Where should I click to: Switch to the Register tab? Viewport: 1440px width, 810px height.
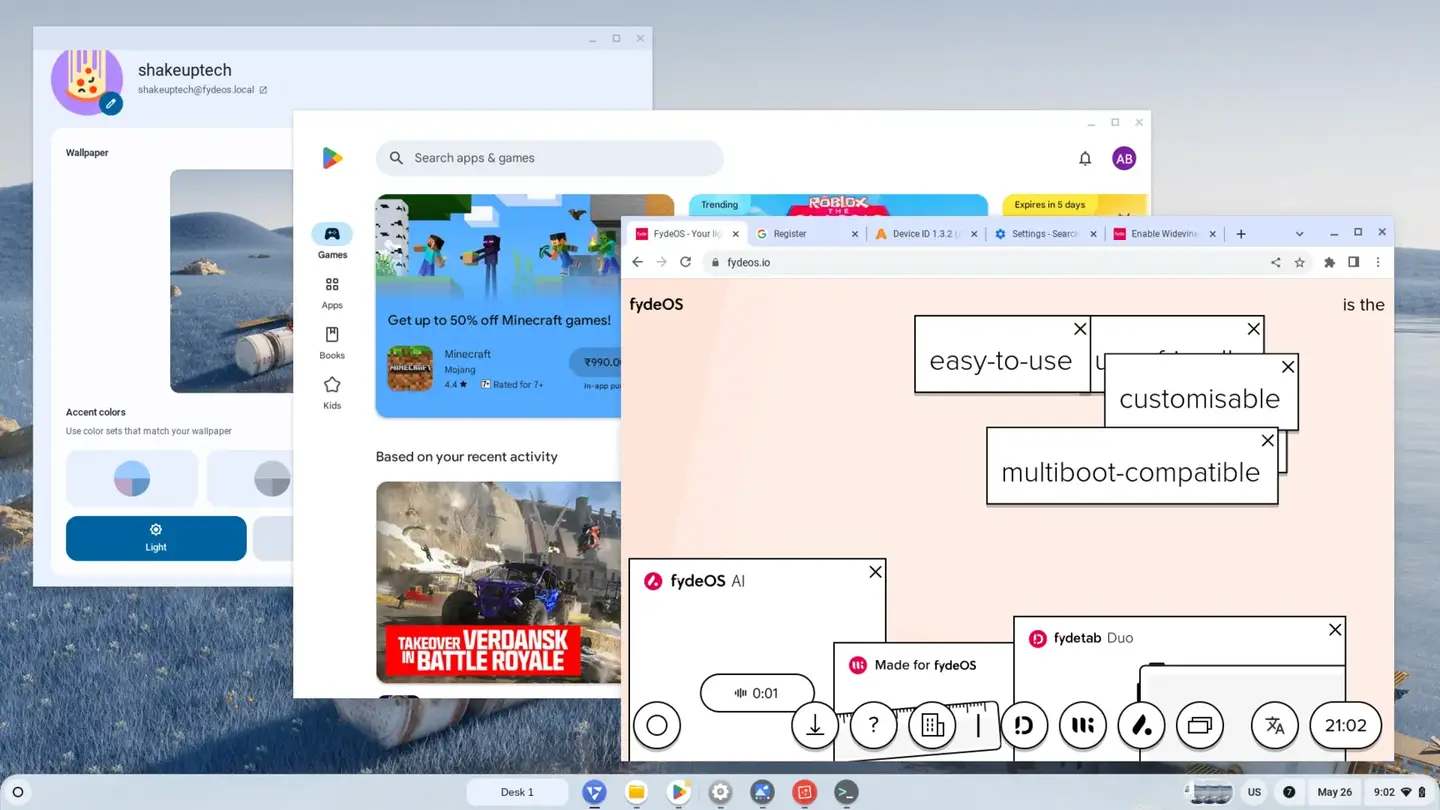(x=795, y=233)
